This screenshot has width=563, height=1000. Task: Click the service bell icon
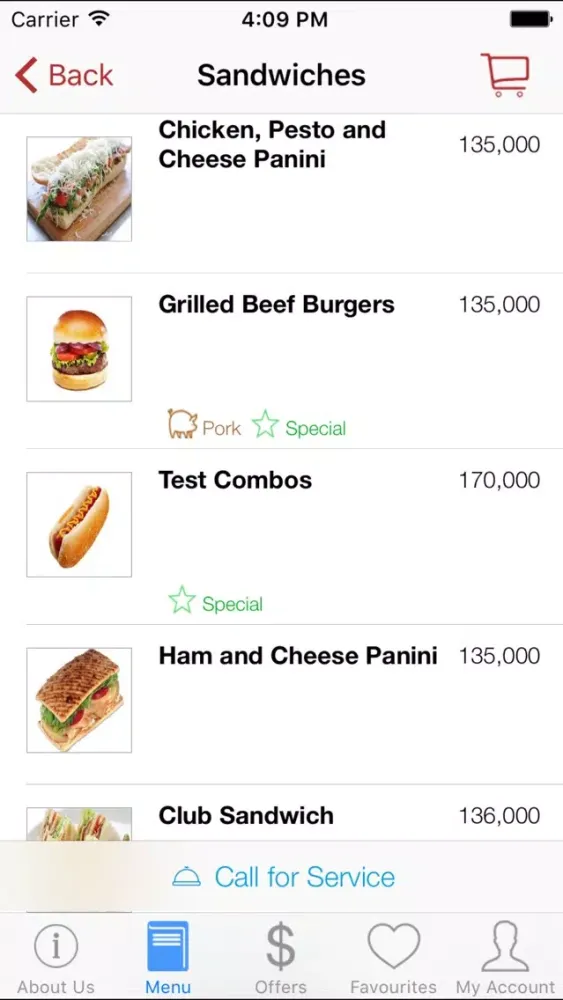[x=187, y=878]
